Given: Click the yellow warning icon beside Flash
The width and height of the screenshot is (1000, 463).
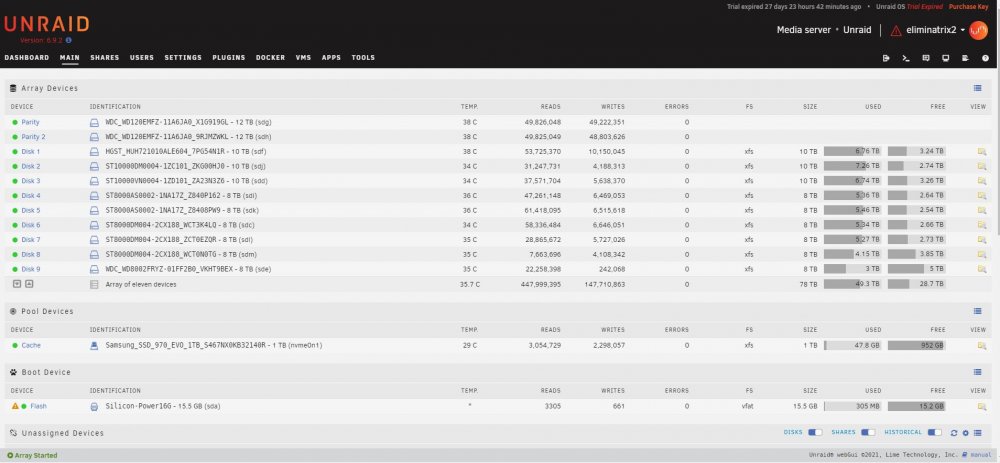Looking at the screenshot, I should click(15, 406).
